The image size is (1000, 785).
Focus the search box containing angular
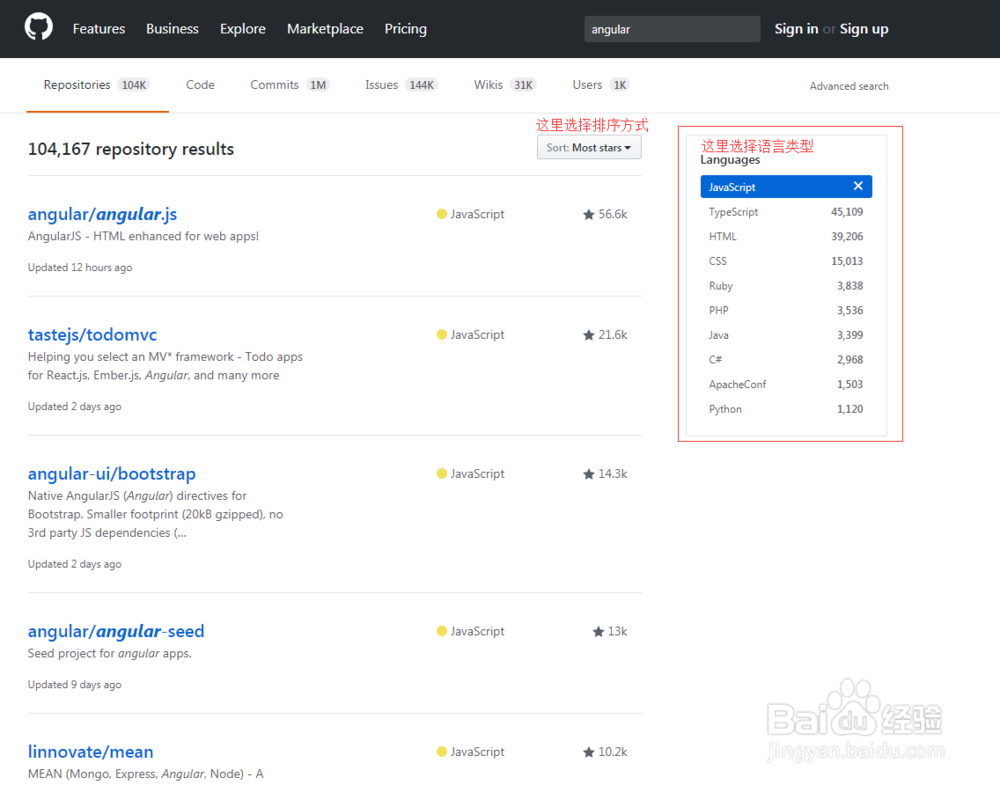pyautogui.click(x=672, y=29)
